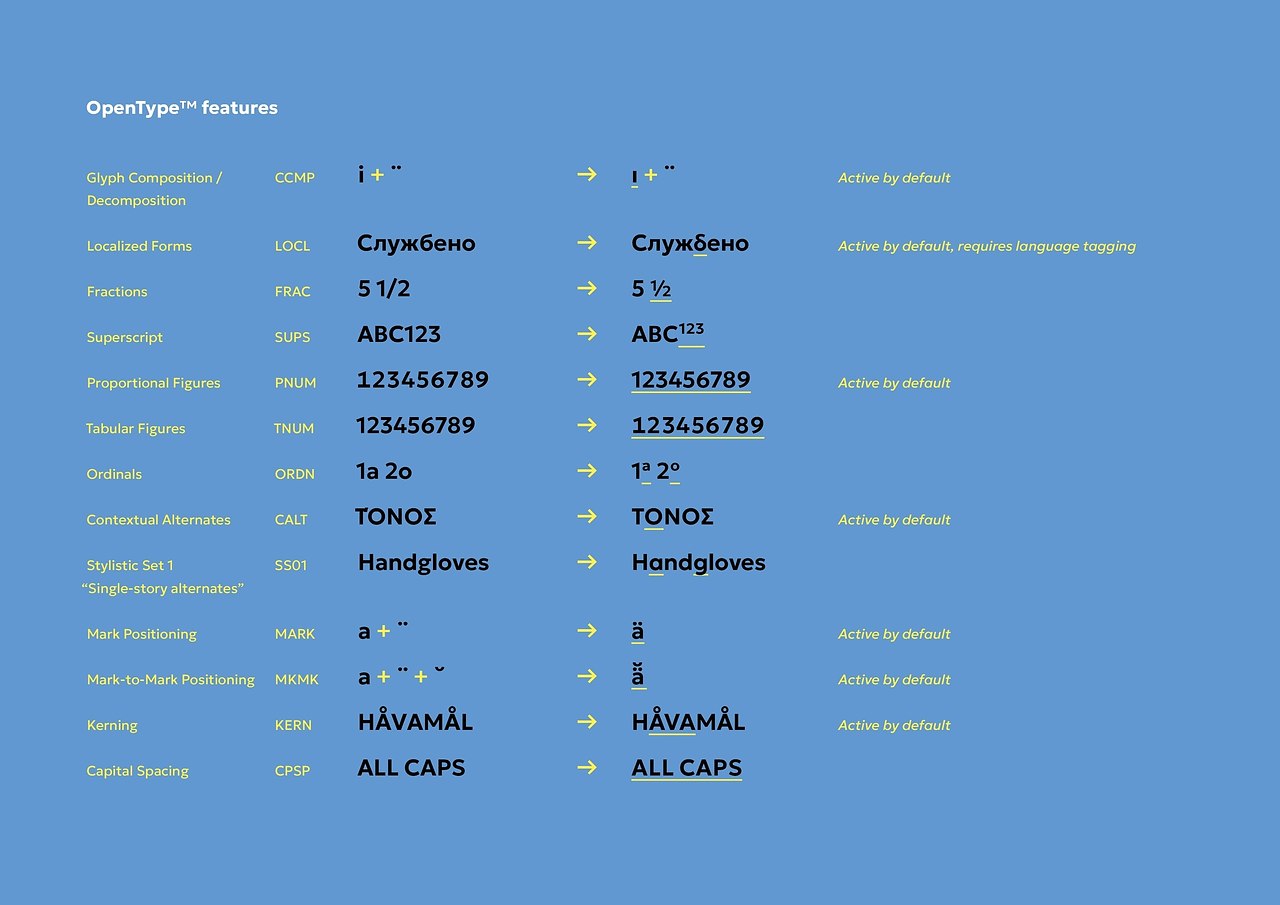Click 'Active by default, requires language tagging' note
The height and width of the screenshot is (905, 1280).
tap(987, 246)
